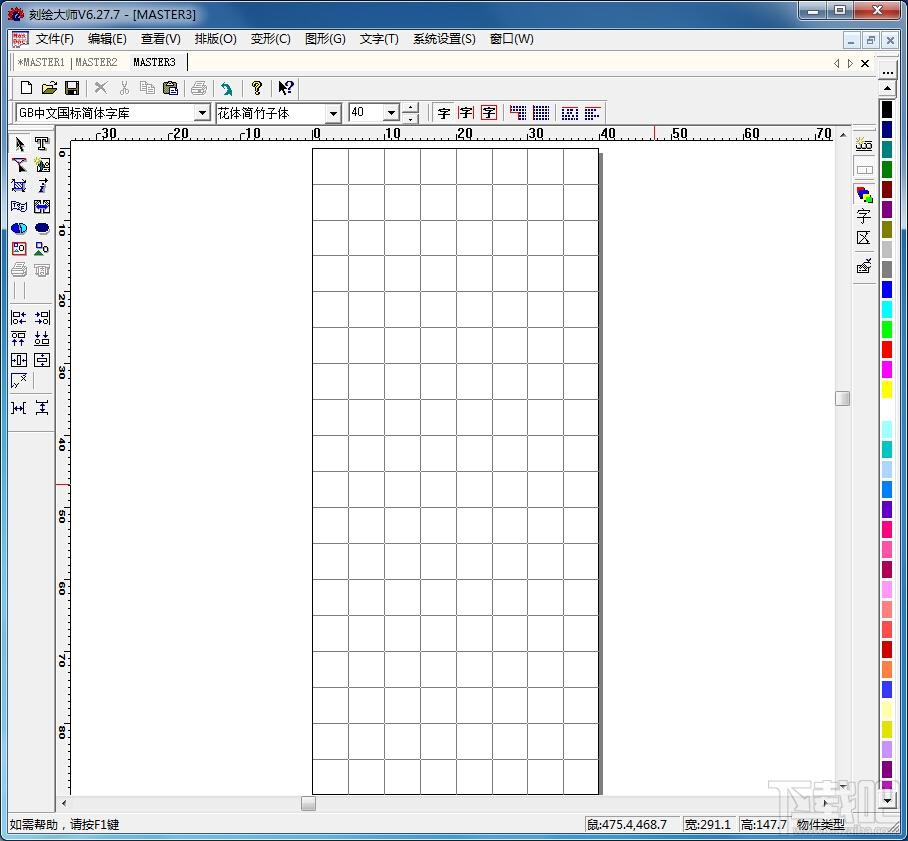Click the 字 character icon in right panel
The image size is (908, 841).
coord(864,217)
